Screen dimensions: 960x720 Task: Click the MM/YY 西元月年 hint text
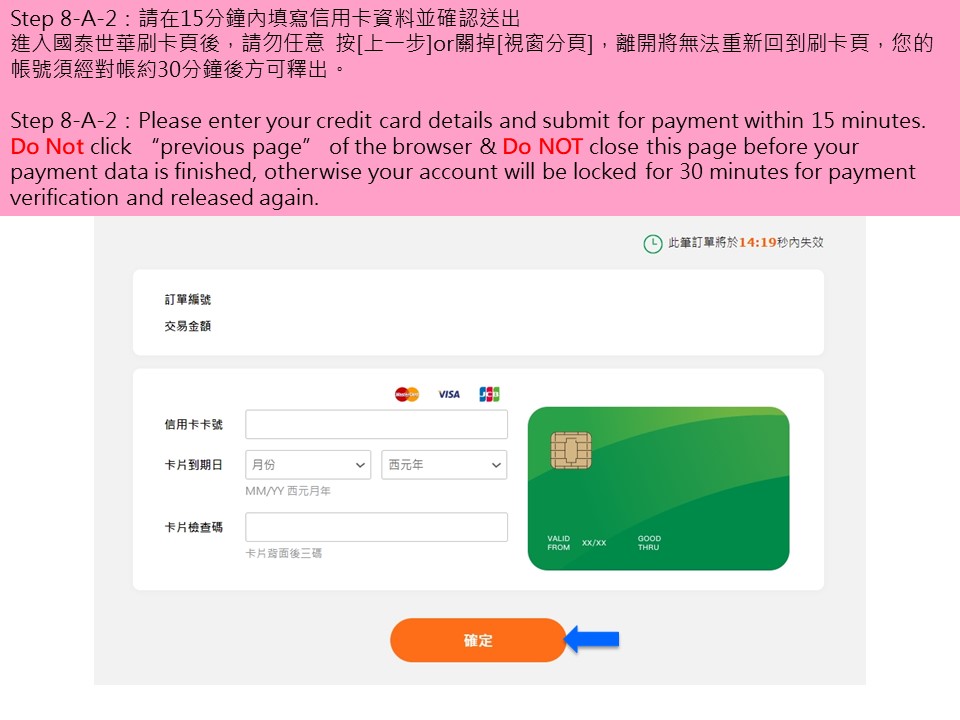[288, 491]
